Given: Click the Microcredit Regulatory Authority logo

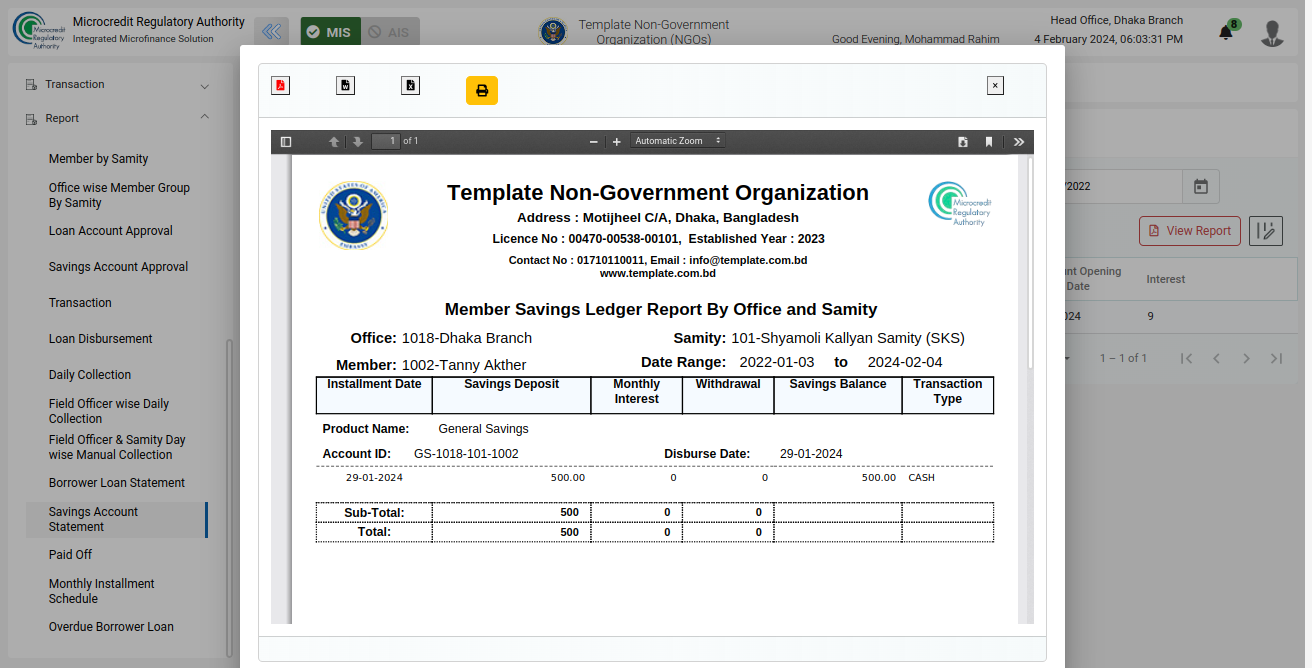Looking at the screenshot, I should point(40,31).
